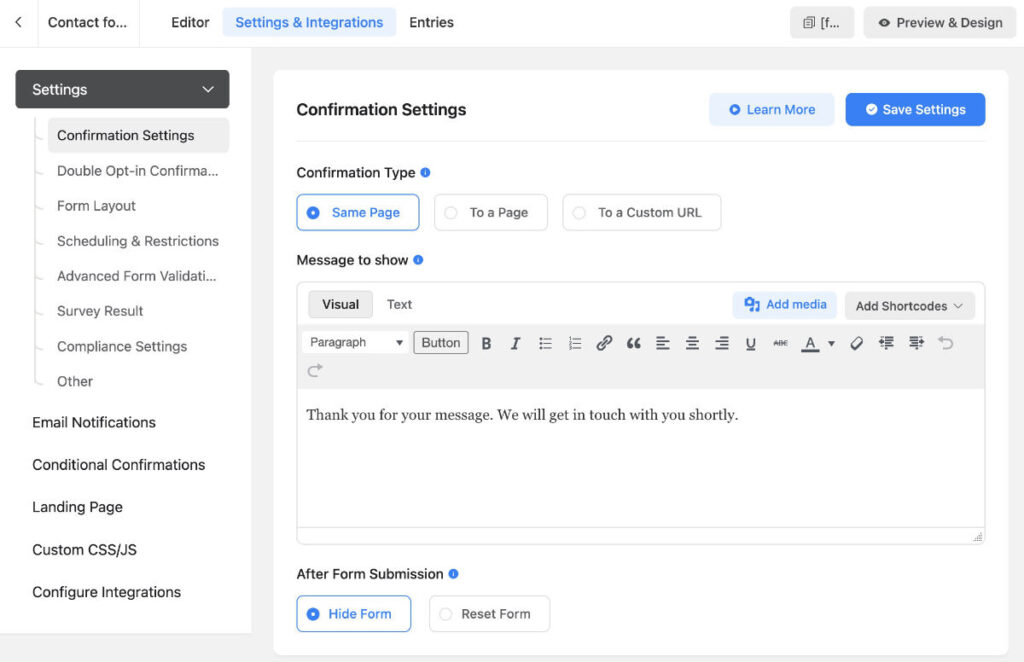
Task: Choose To a Custom URL option
Action: [641, 212]
